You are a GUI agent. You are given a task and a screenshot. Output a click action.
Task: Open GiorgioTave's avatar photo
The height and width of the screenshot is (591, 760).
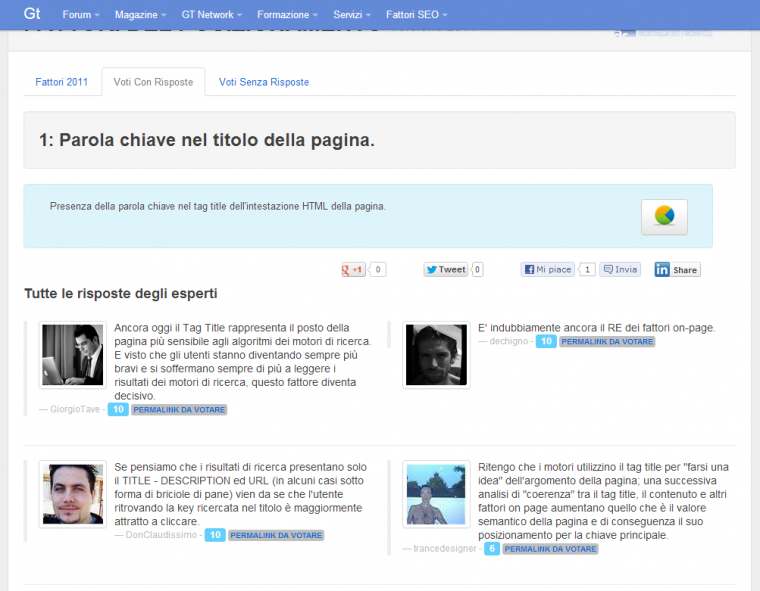click(x=72, y=355)
